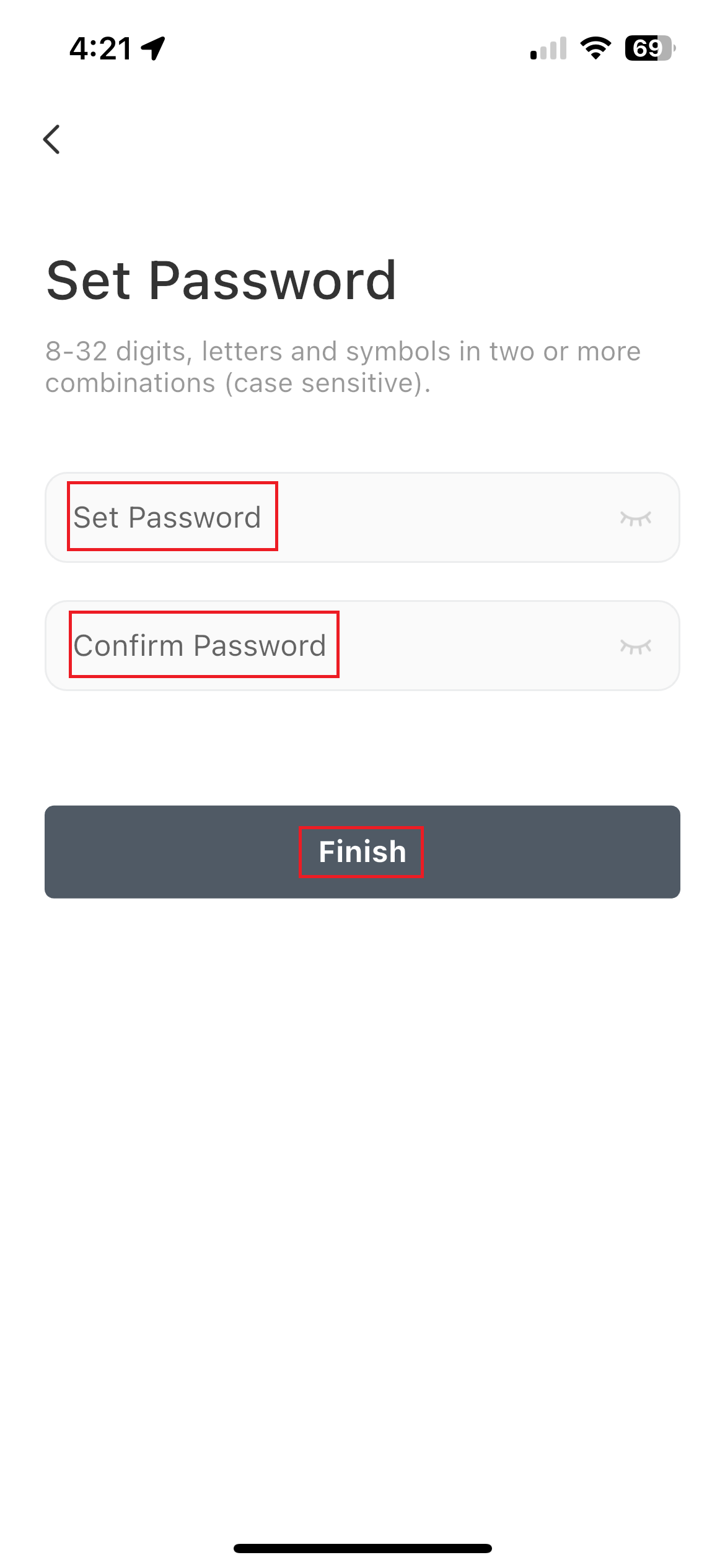Image resolution: width=725 pixels, height=1568 pixels.
Task: Tap the battery level indicator
Action: 649,48
